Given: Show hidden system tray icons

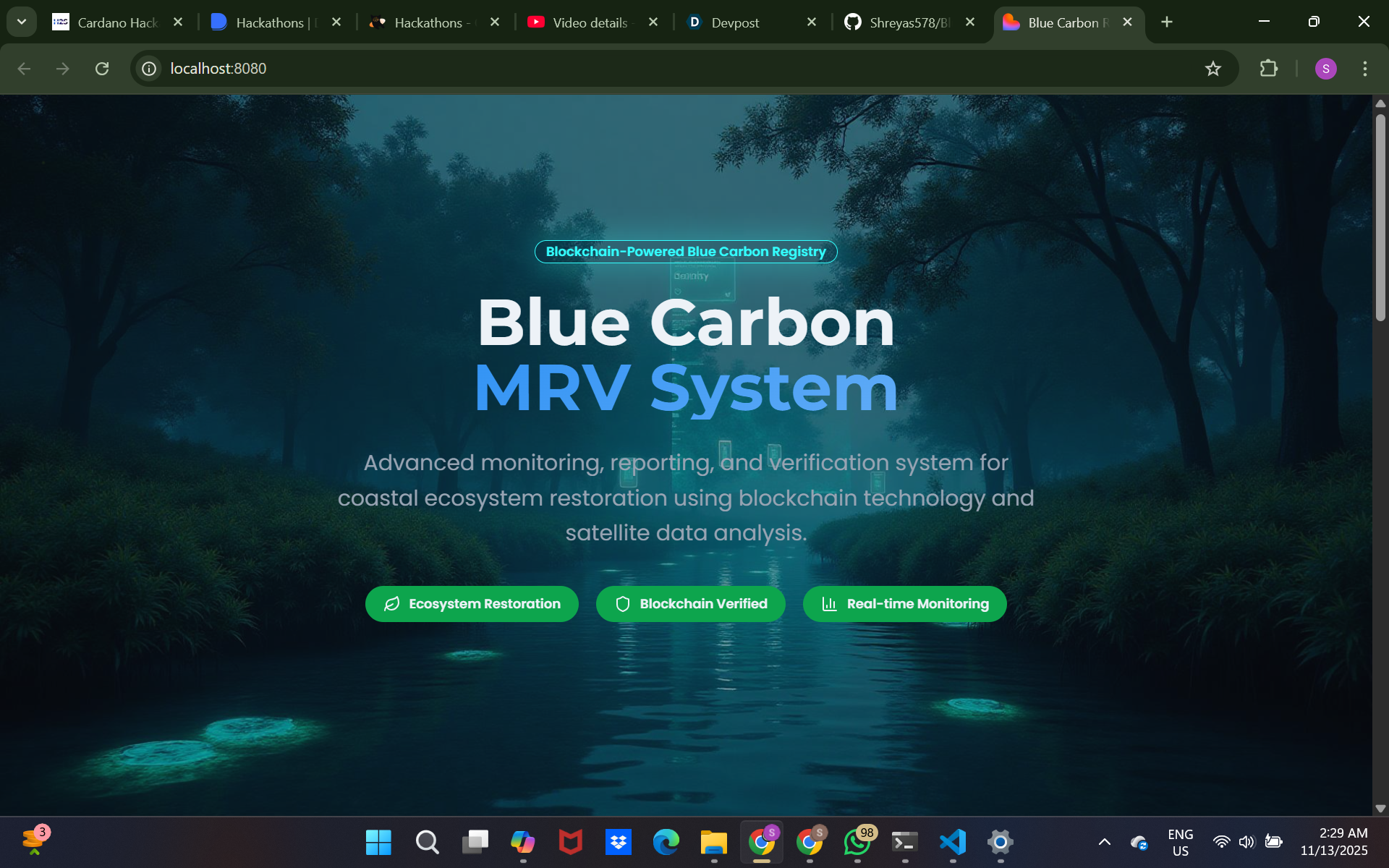Looking at the screenshot, I should point(1104,842).
